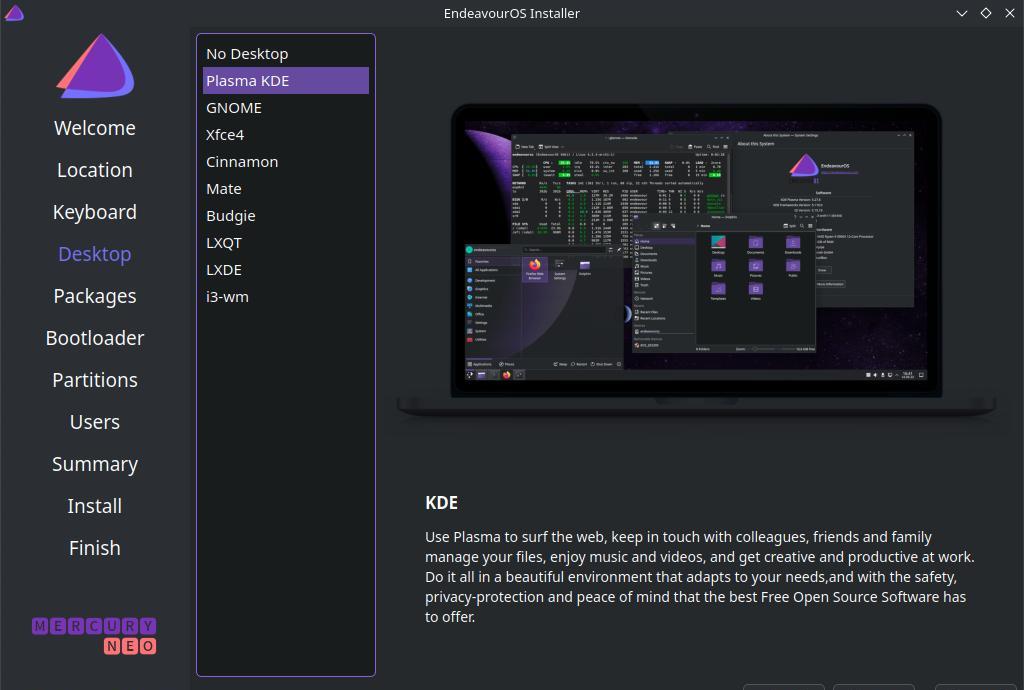Choose GNOME from the desktop list
This screenshot has height=690, width=1024.
tap(285, 108)
